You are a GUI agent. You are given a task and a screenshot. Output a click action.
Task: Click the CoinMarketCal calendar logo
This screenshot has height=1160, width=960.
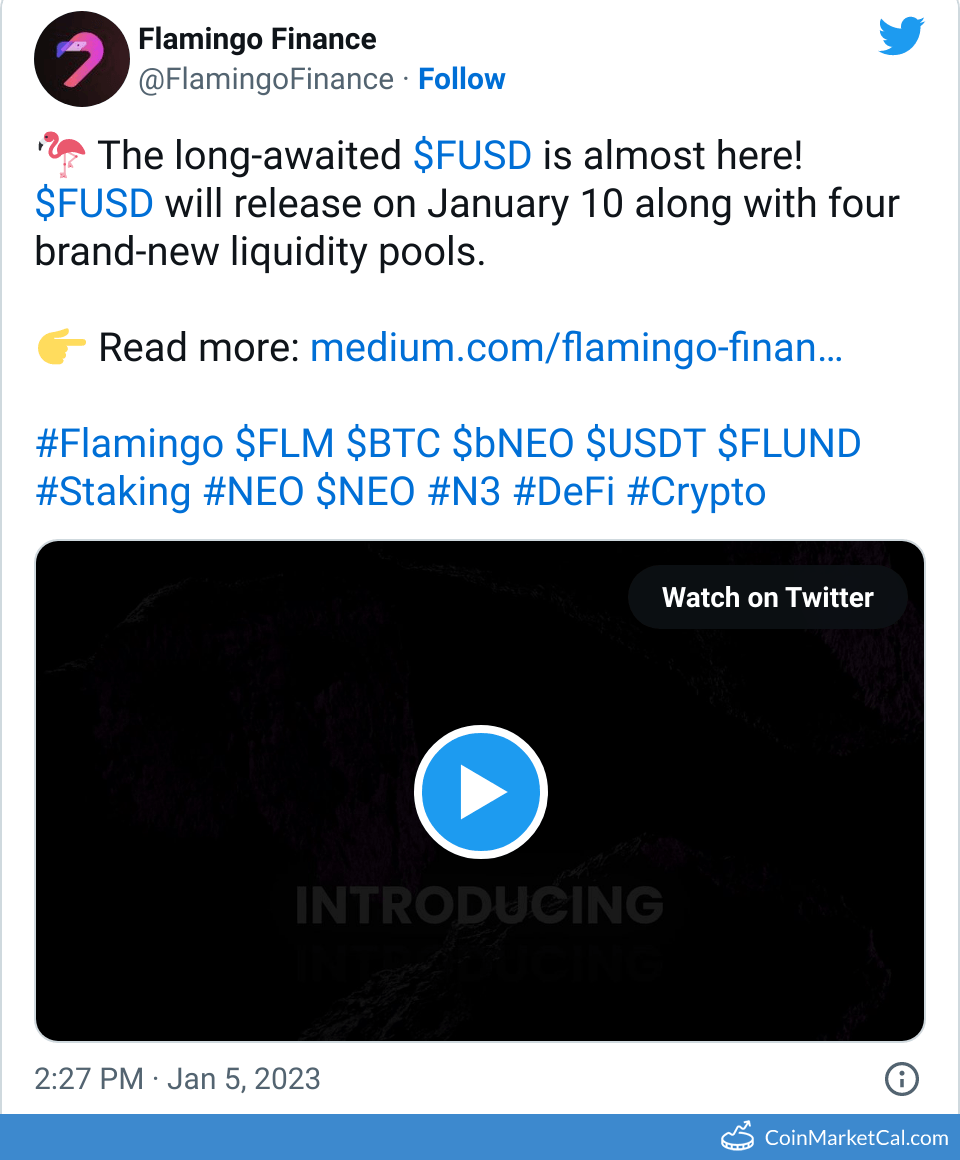(x=737, y=1136)
